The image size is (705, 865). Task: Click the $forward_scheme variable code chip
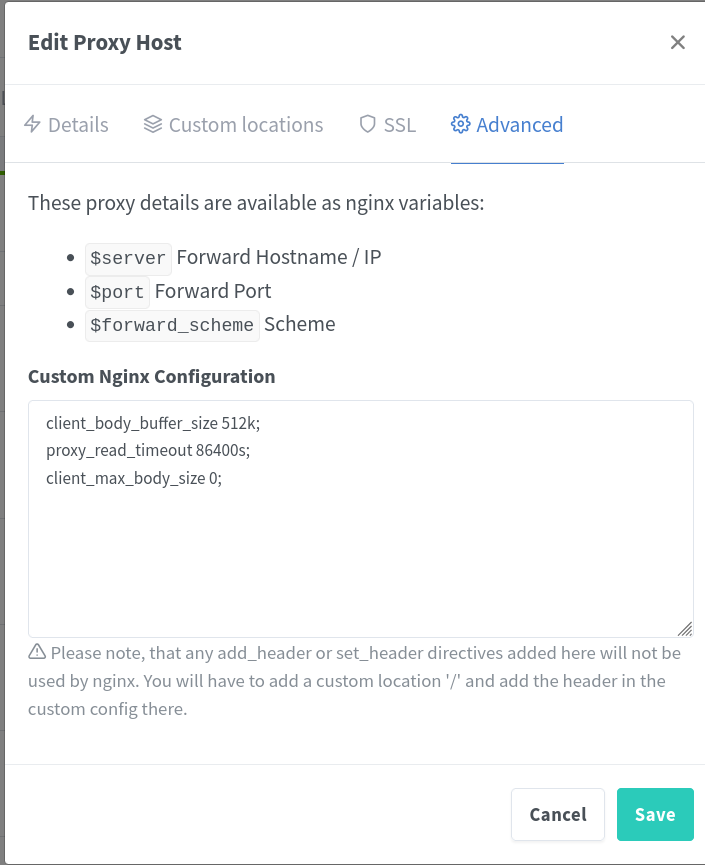pos(172,326)
